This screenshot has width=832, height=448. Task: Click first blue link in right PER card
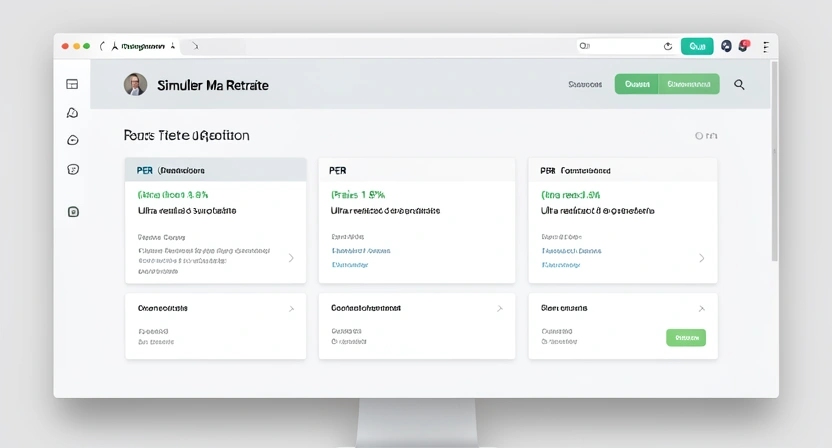coord(571,251)
